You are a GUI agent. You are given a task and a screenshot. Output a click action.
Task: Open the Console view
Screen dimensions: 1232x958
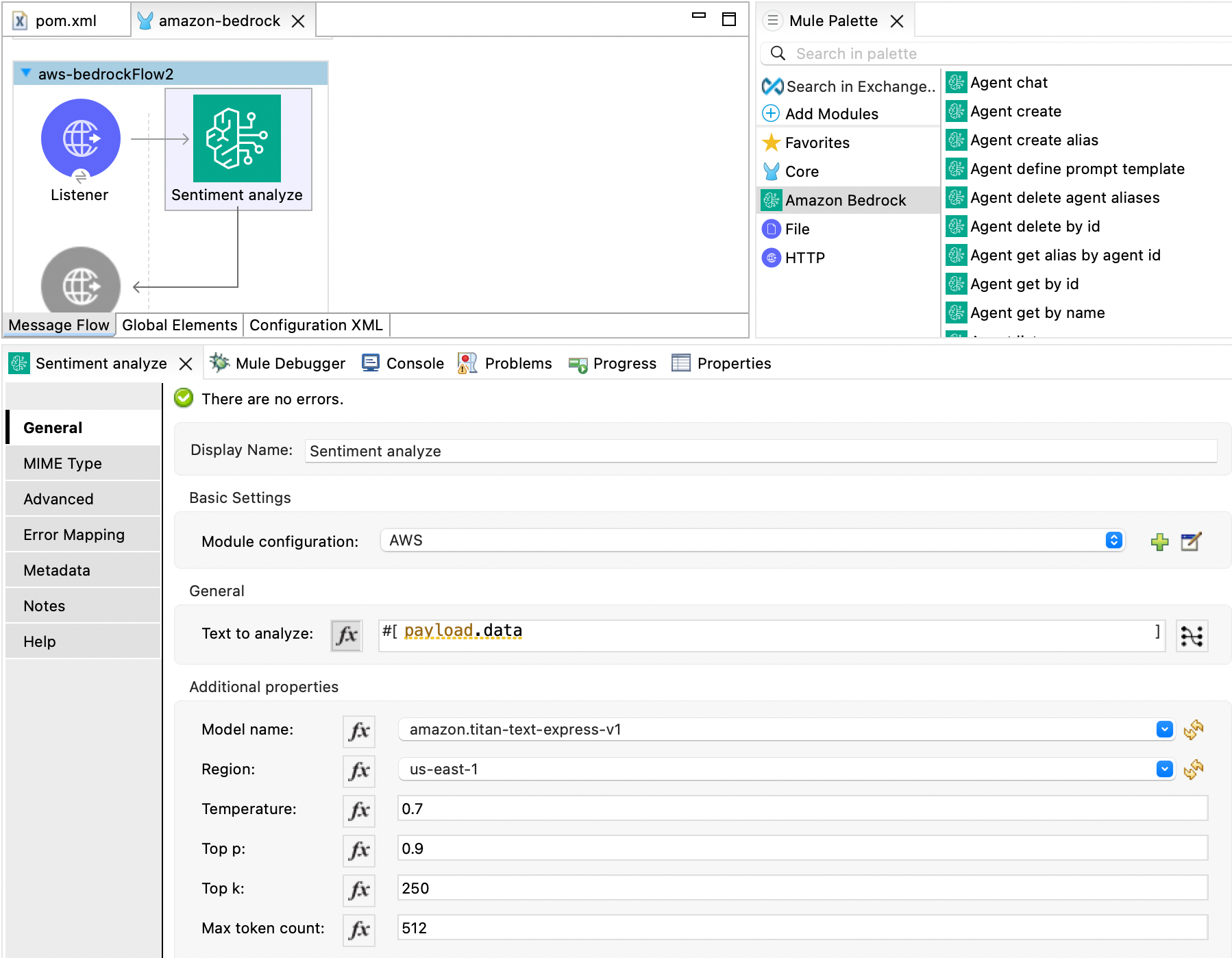point(403,363)
